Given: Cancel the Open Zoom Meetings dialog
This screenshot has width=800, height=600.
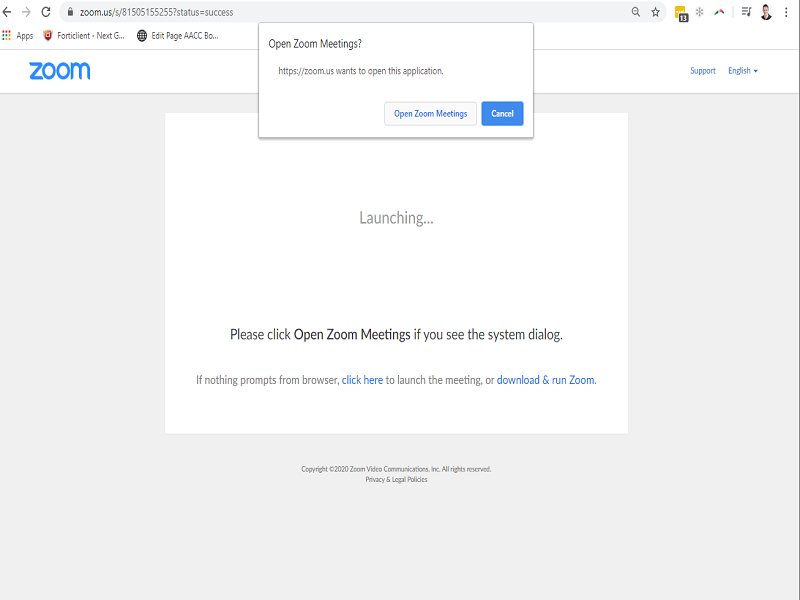Looking at the screenshot, I should click(503, 114).
